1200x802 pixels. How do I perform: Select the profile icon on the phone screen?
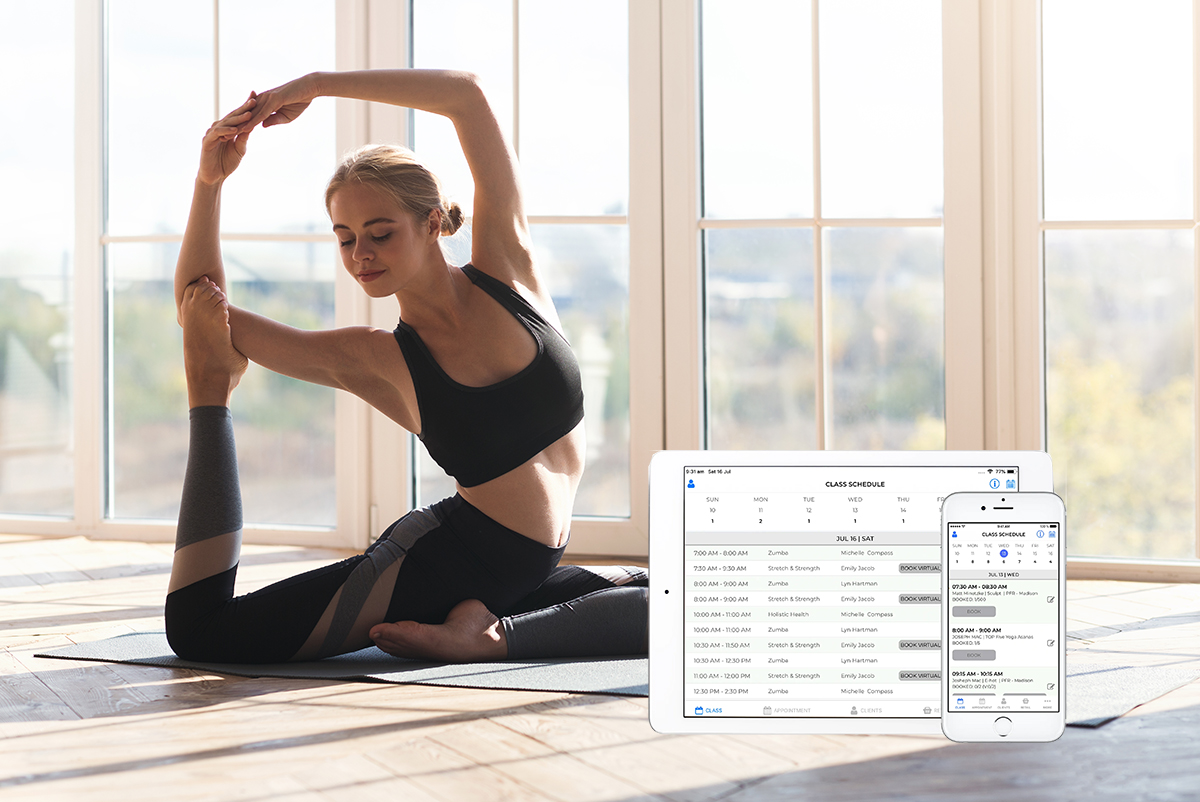(954, 534)
